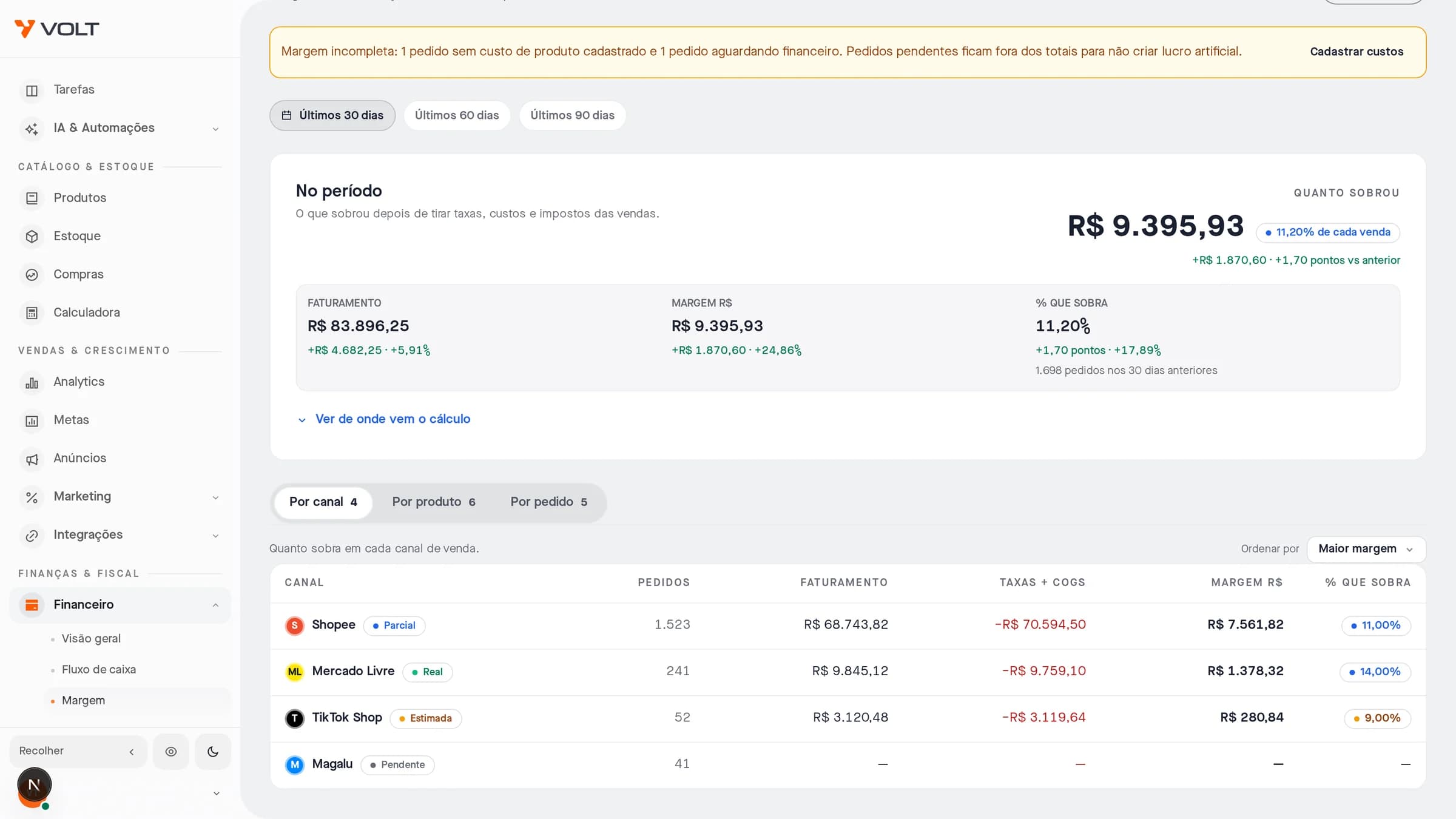Image resolution: width=1456 pixels, height=819 pixels.
Task: Open Visão geral submenu item
Action: [x=91, y=638]
